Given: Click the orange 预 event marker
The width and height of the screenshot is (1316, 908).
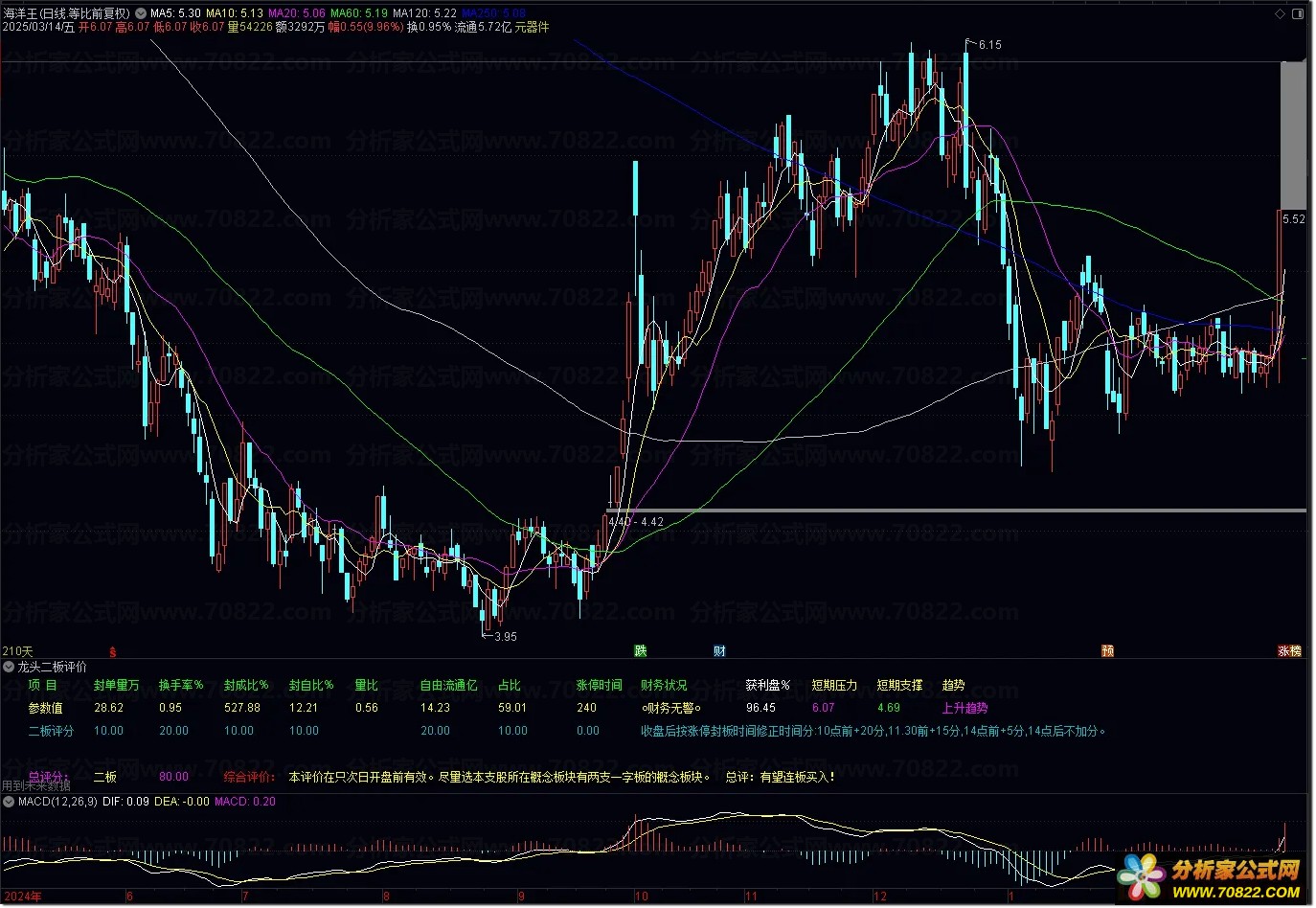Looking at the screenshot, I should (1108, 651).
